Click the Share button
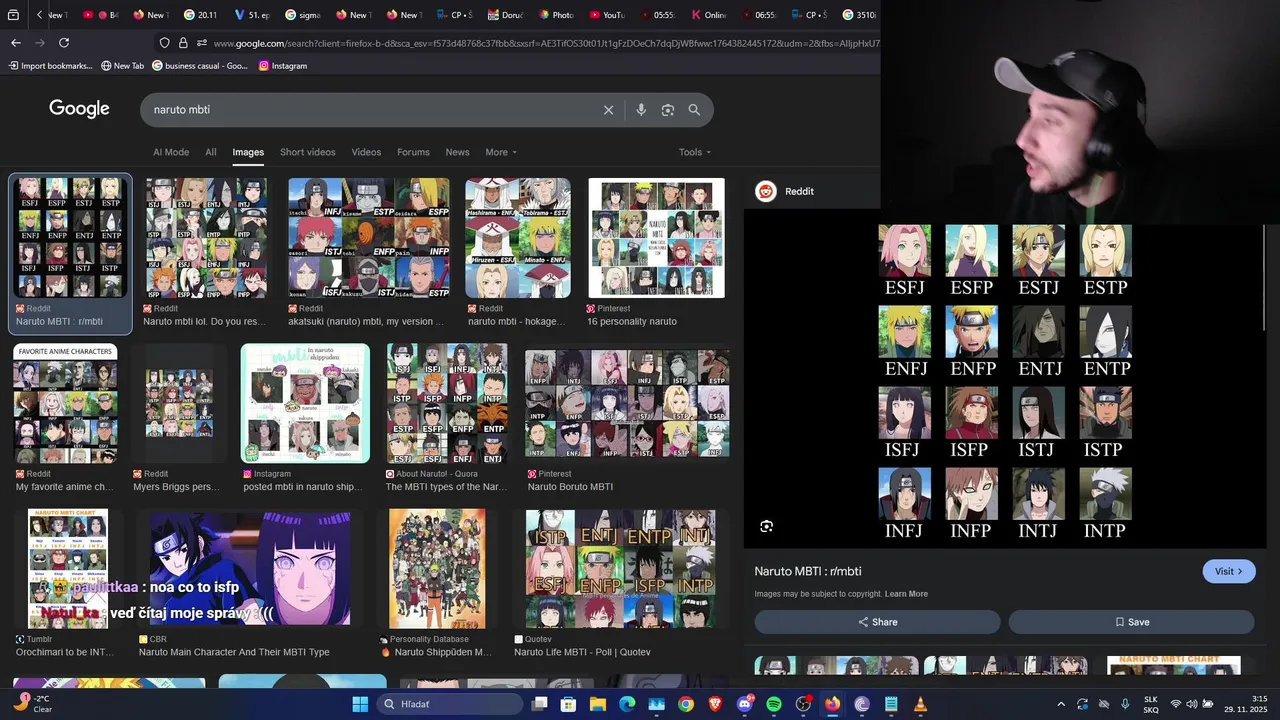This screenshot has height=720, width=1280. pos(877,622)
